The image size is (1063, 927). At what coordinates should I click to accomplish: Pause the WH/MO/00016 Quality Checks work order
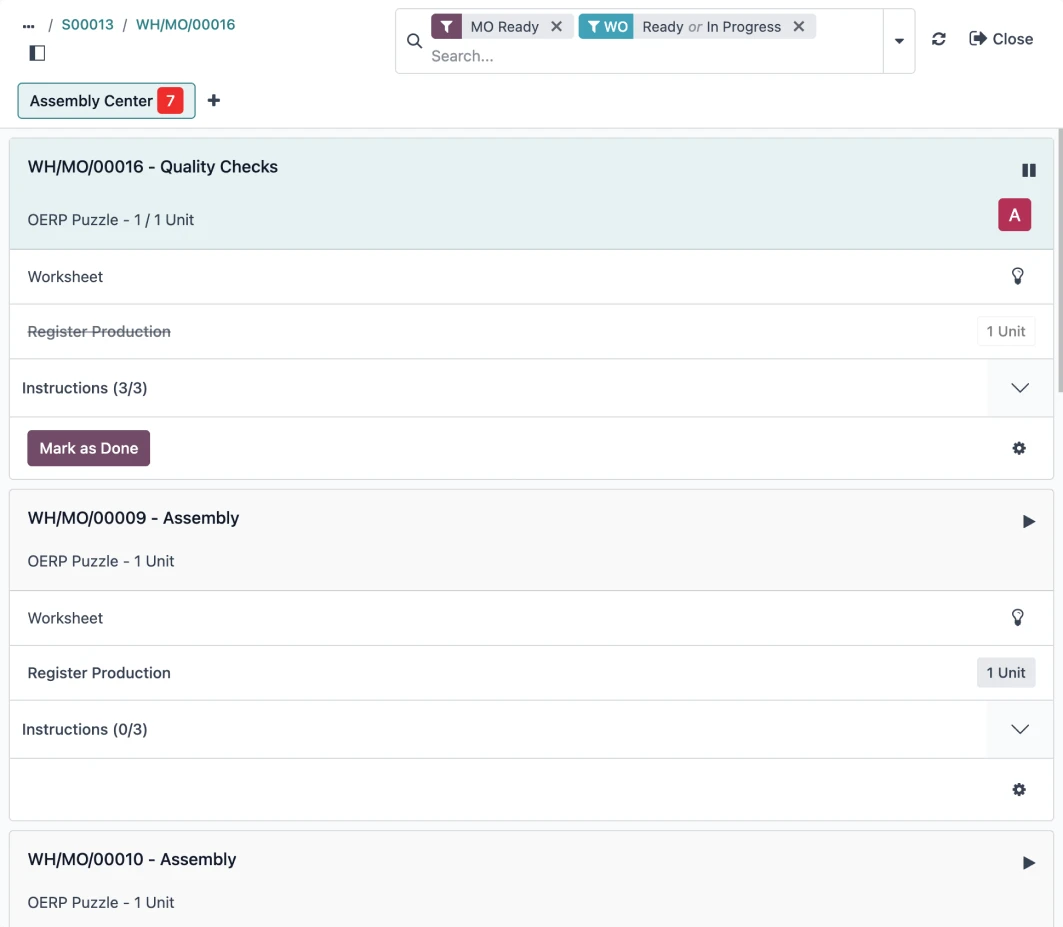point(1028,170)
